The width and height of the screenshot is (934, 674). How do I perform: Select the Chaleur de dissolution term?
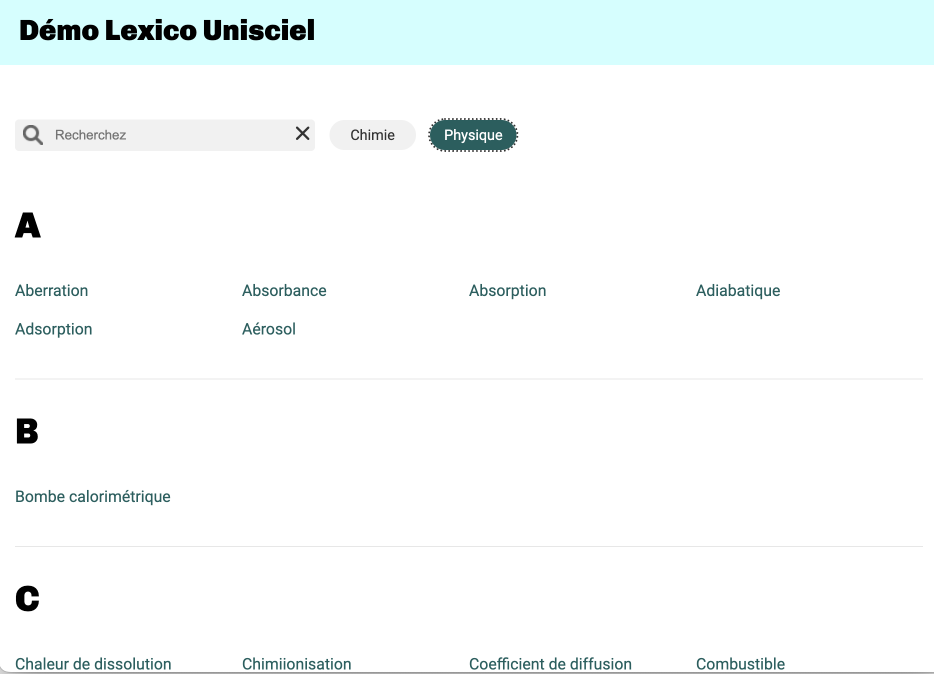pyautogui.click(x=93, y=663)
